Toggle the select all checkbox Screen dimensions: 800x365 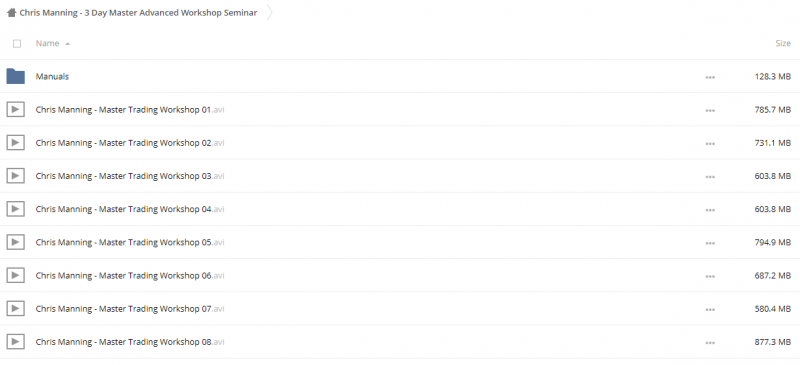tap(17, 43)
